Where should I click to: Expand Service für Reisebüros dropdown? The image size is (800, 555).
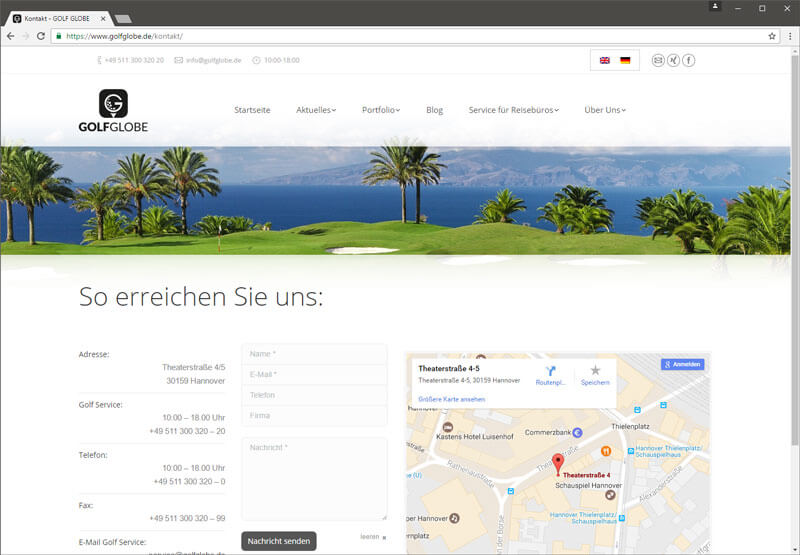tap(513, 110)
